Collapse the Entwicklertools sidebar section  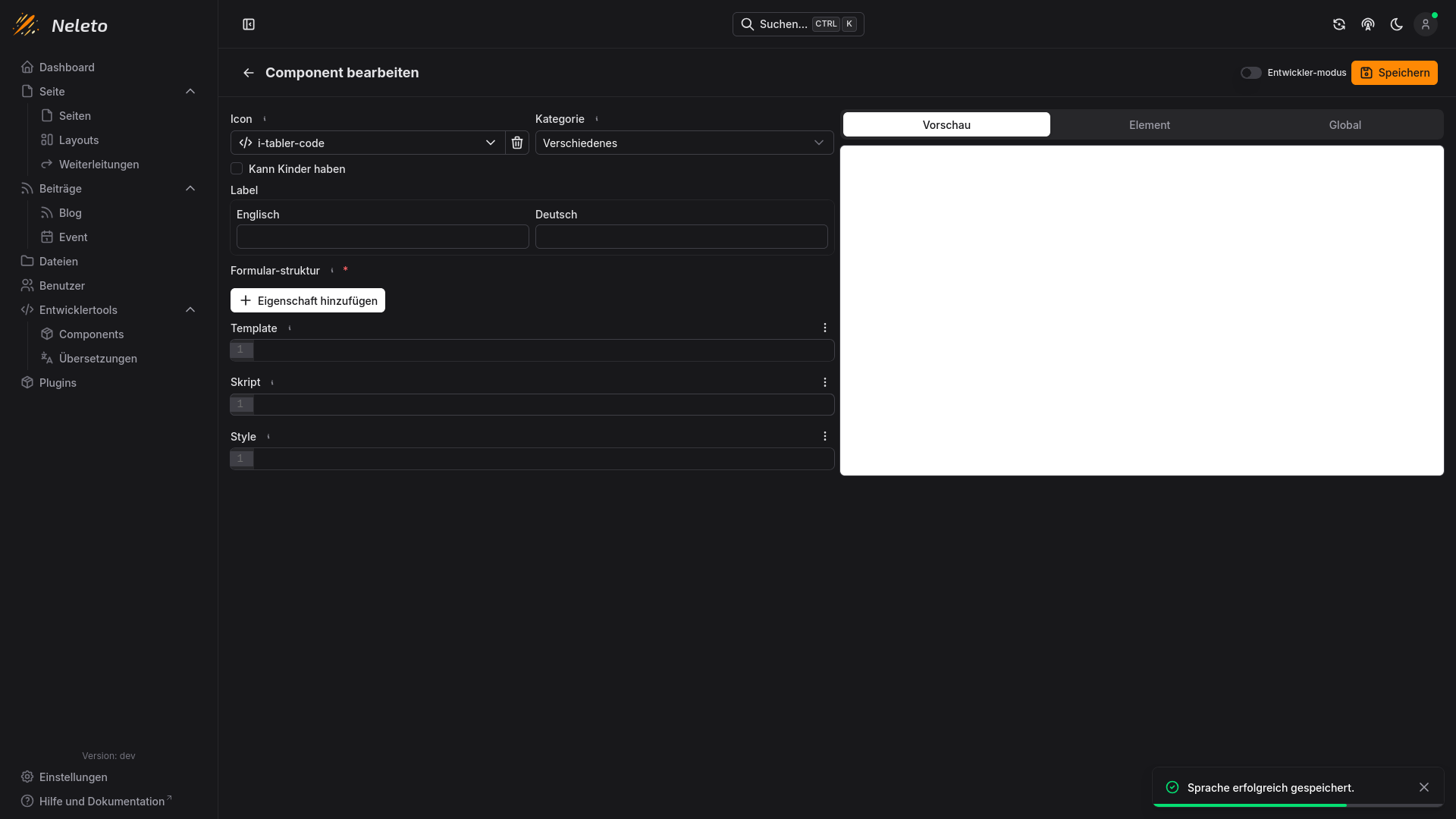(190, 309)
